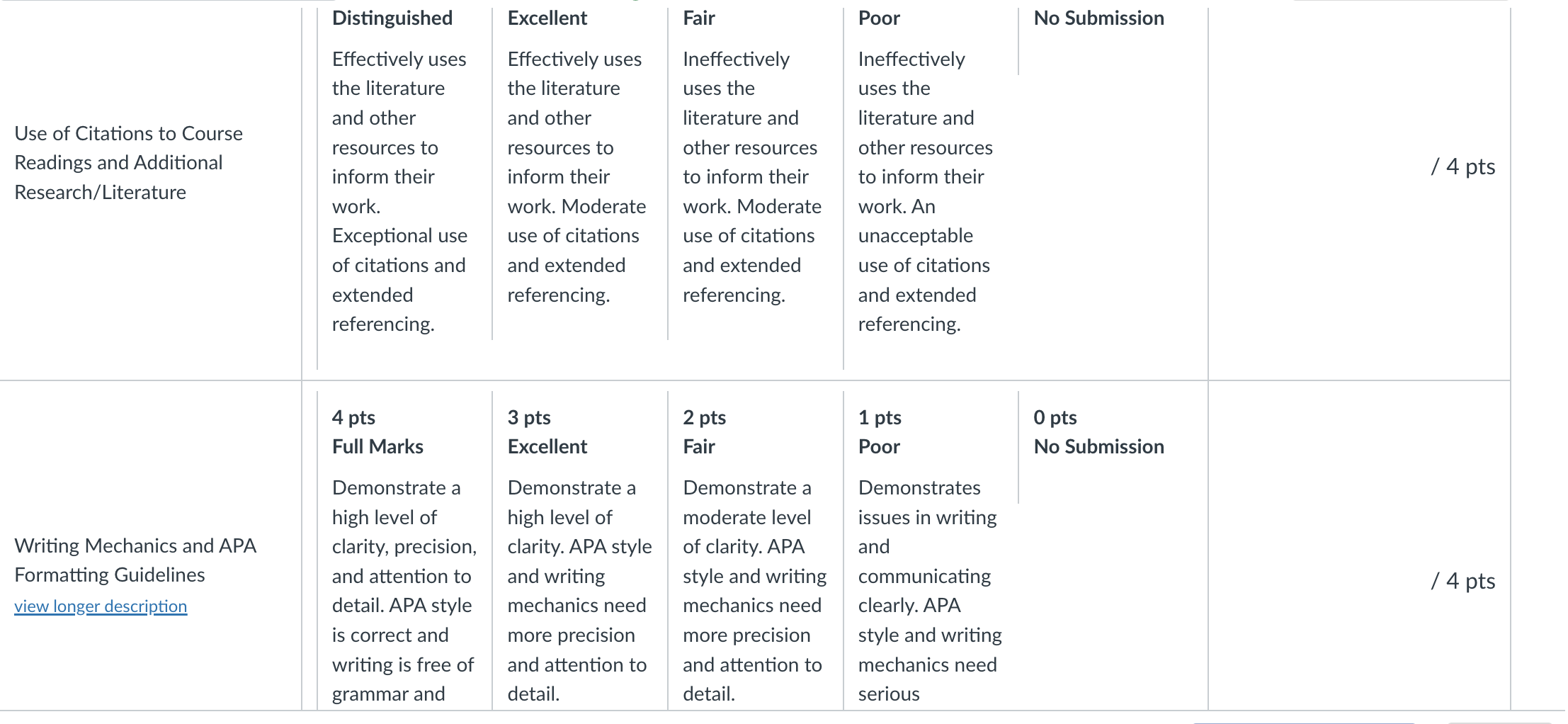Click the Use of Citations criterion title
The image size is (1568, 724).
[128, 163]
